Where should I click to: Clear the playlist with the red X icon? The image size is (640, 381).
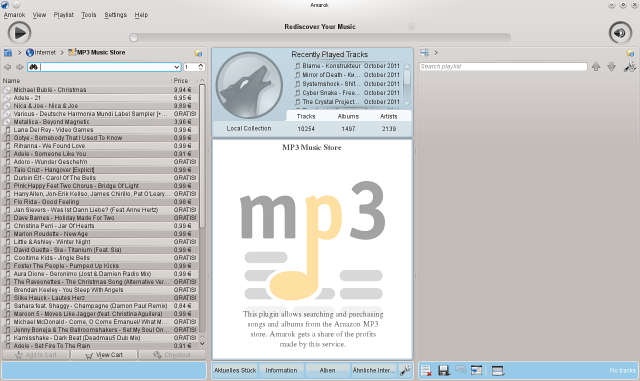tap(426, 370)
